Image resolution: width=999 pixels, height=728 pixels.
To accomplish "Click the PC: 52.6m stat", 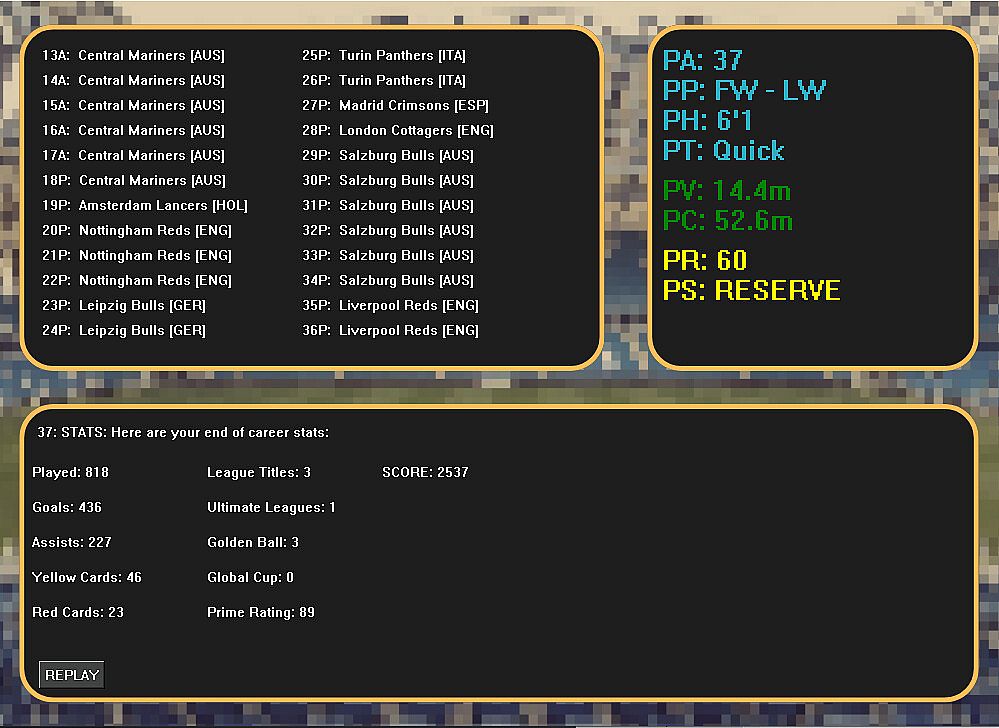I will tap(727, 221).
